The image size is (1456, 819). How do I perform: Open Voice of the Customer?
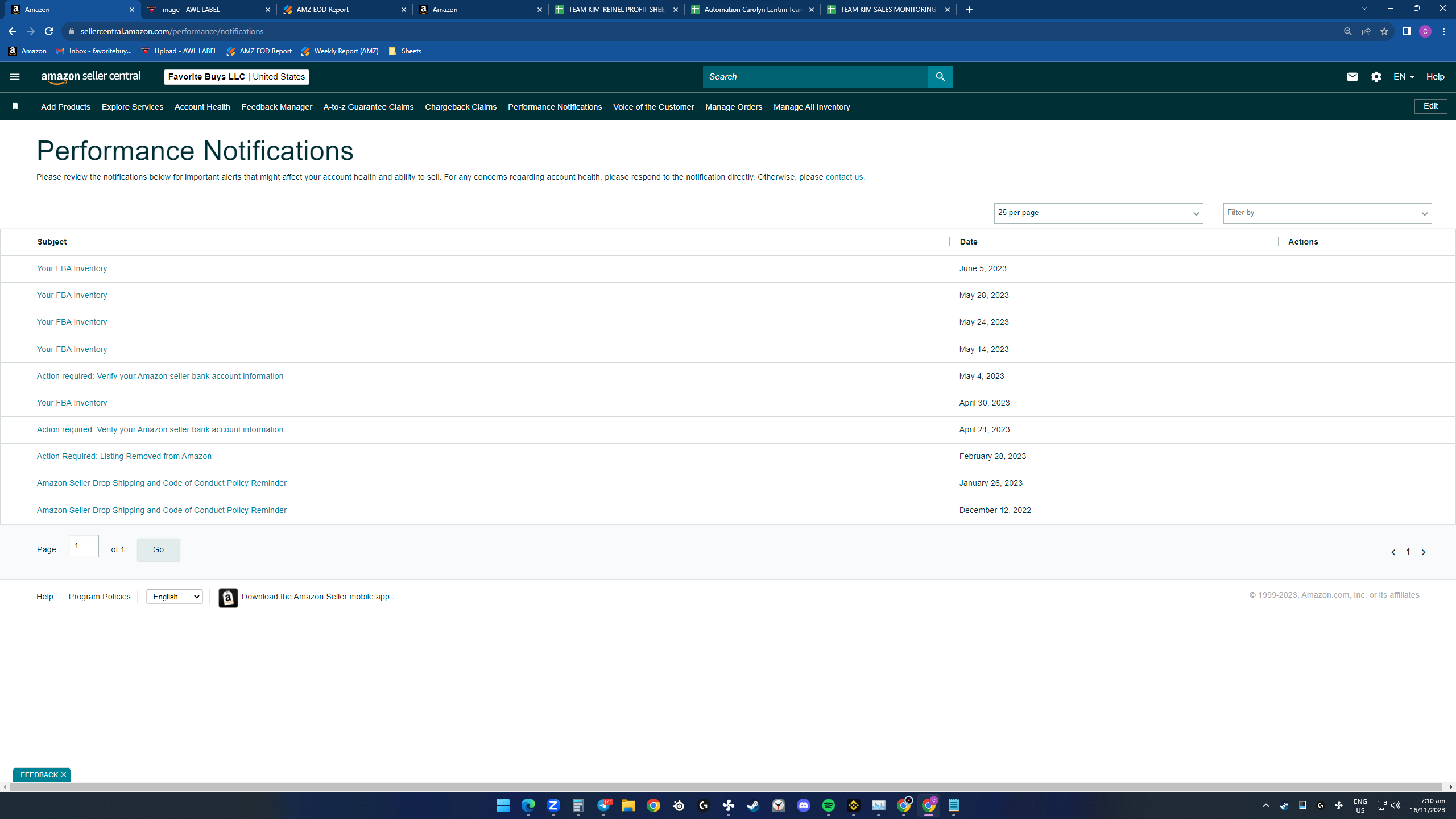point(653,107)
